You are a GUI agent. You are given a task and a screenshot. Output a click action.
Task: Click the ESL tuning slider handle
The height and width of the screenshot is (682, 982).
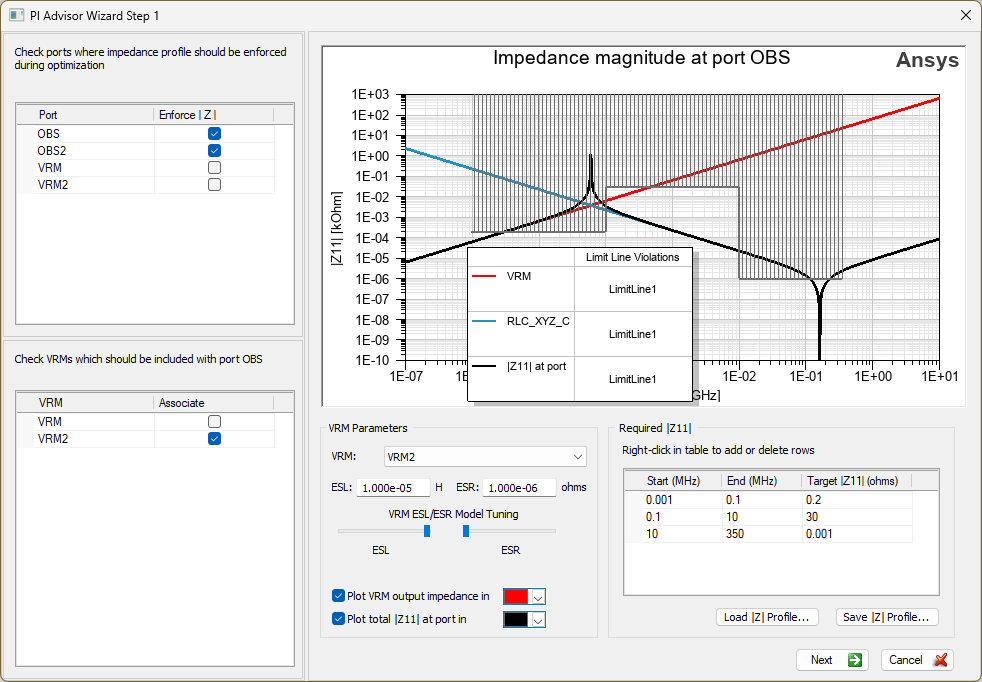click(x=427, y=531)
